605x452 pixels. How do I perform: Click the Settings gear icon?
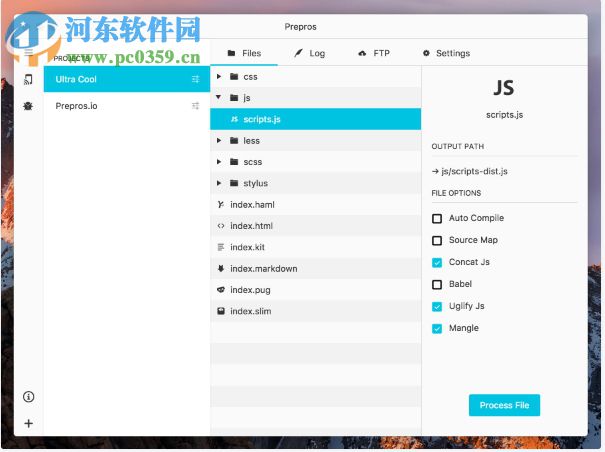(426, 53)
